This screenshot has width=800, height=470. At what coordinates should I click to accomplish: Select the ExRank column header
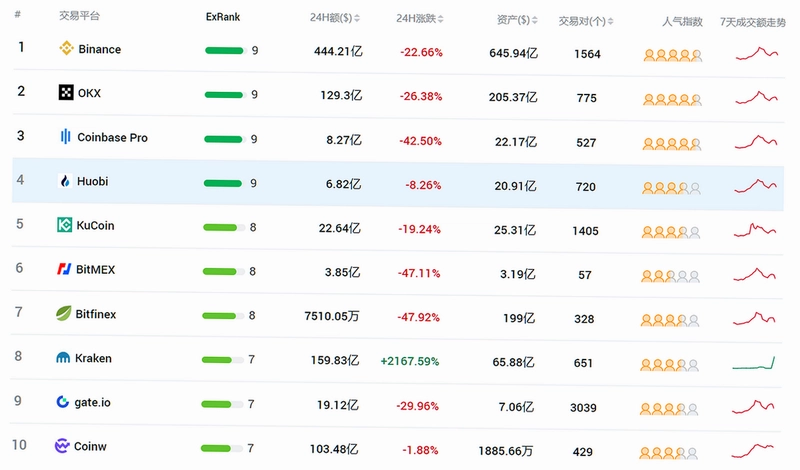[223, 17]
